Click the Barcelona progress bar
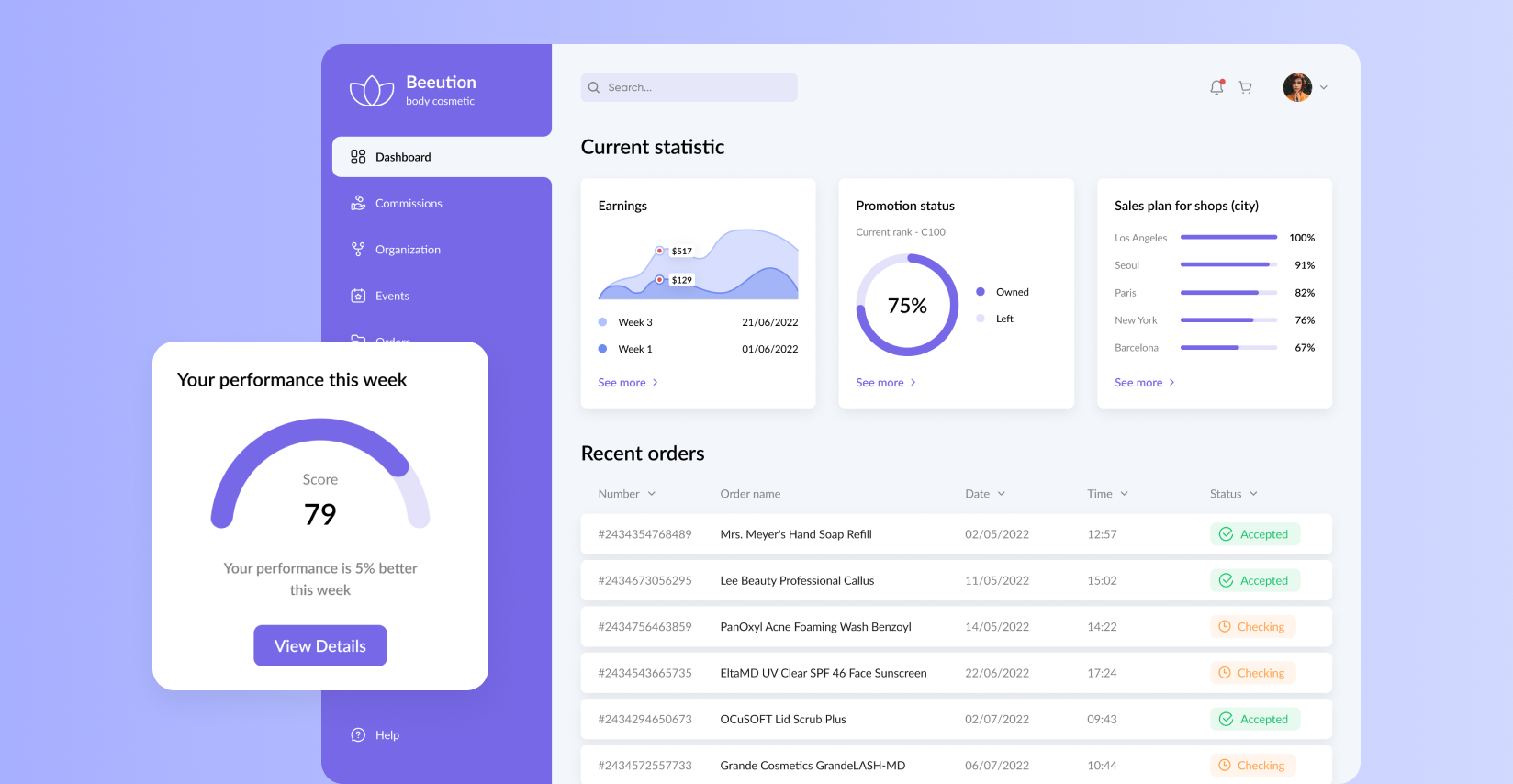This screenshot has height=784, width=1513. [x=1228, y=348]
